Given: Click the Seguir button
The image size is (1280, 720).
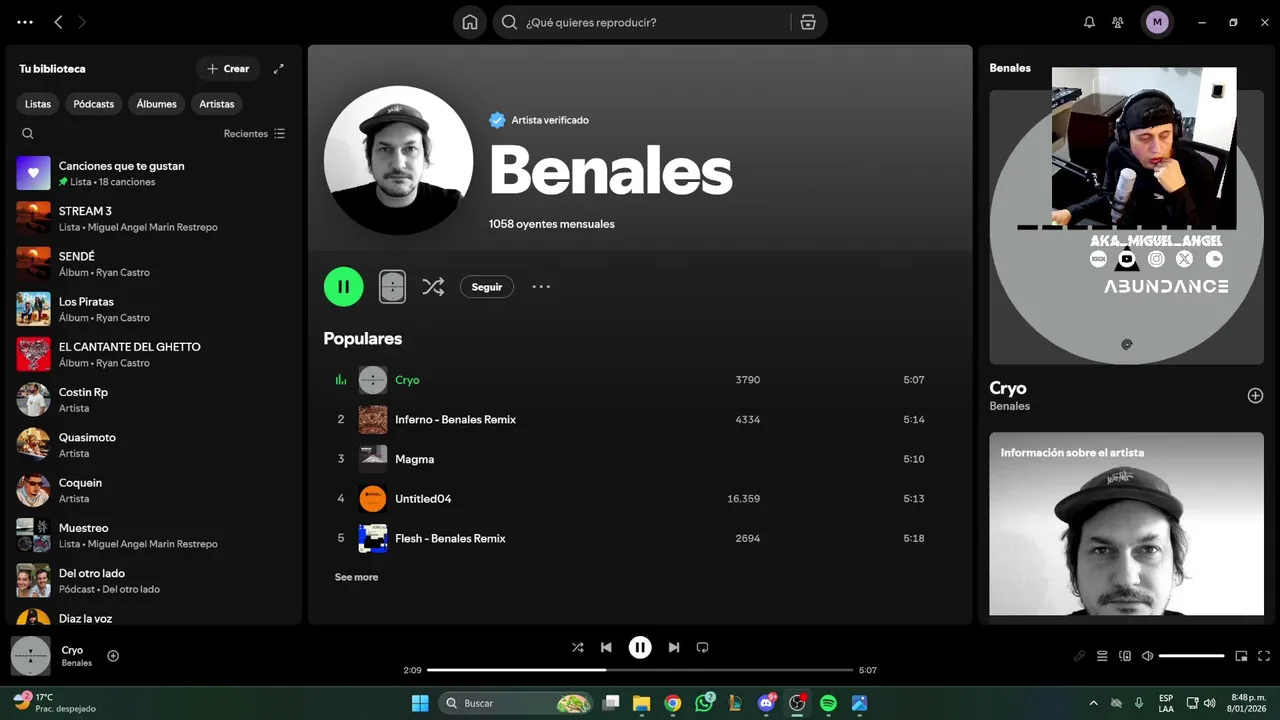Looking at the screenshot, I should pyautogui.click(x=487, y=287).
